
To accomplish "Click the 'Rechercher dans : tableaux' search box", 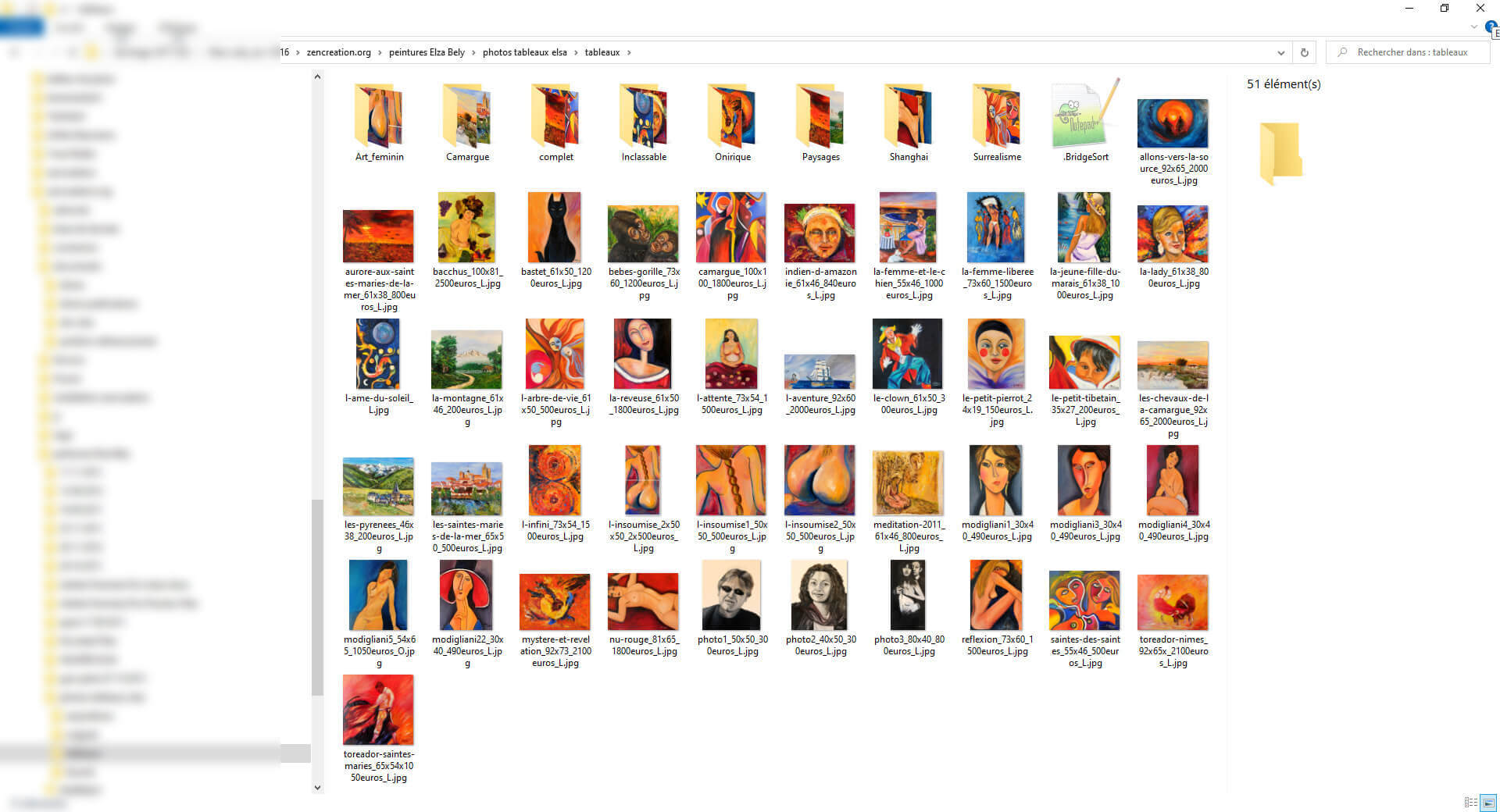I will 1412,52.
